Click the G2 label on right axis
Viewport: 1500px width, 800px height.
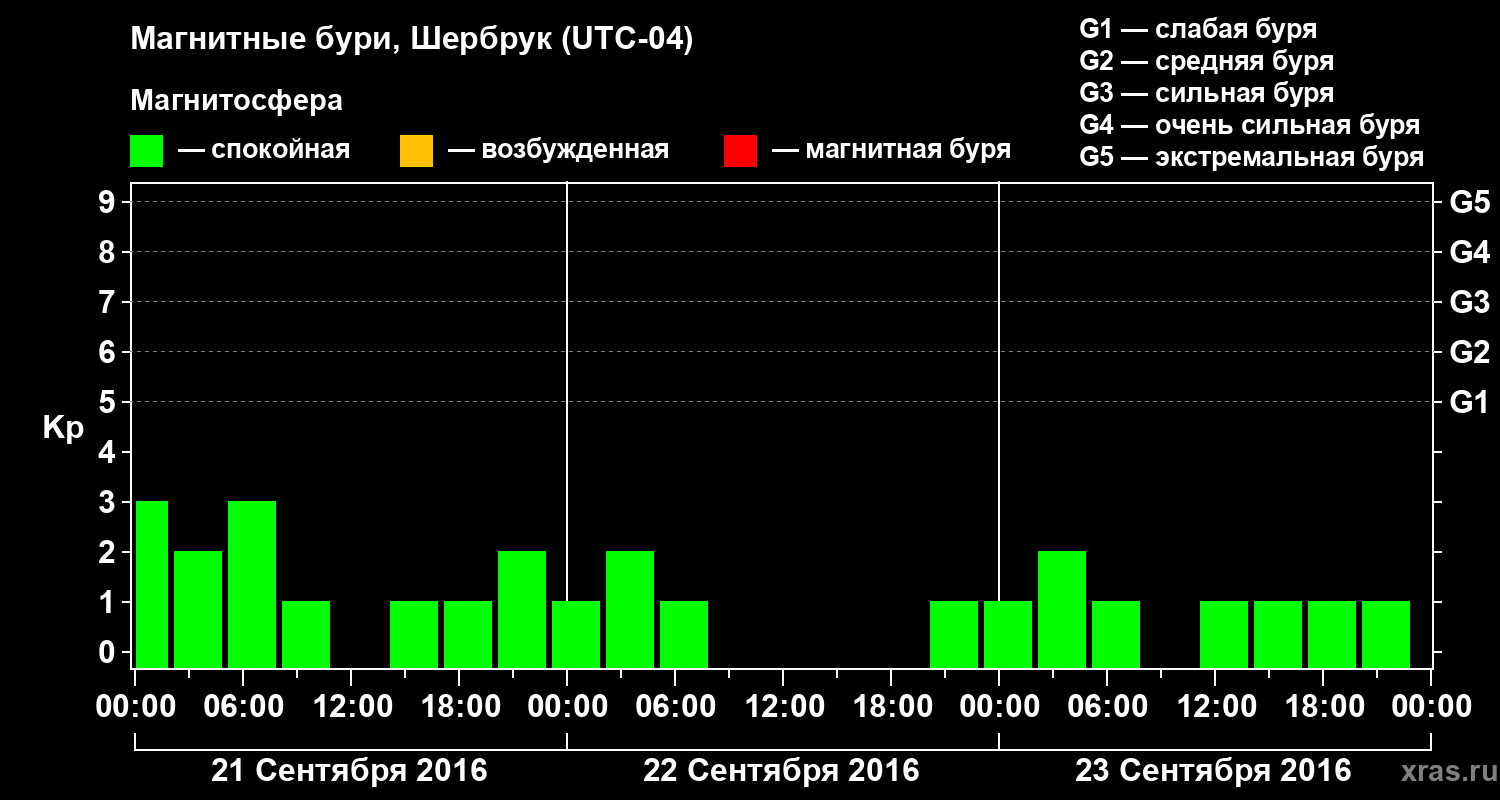pyautogui.click(x=1469, y=352)
